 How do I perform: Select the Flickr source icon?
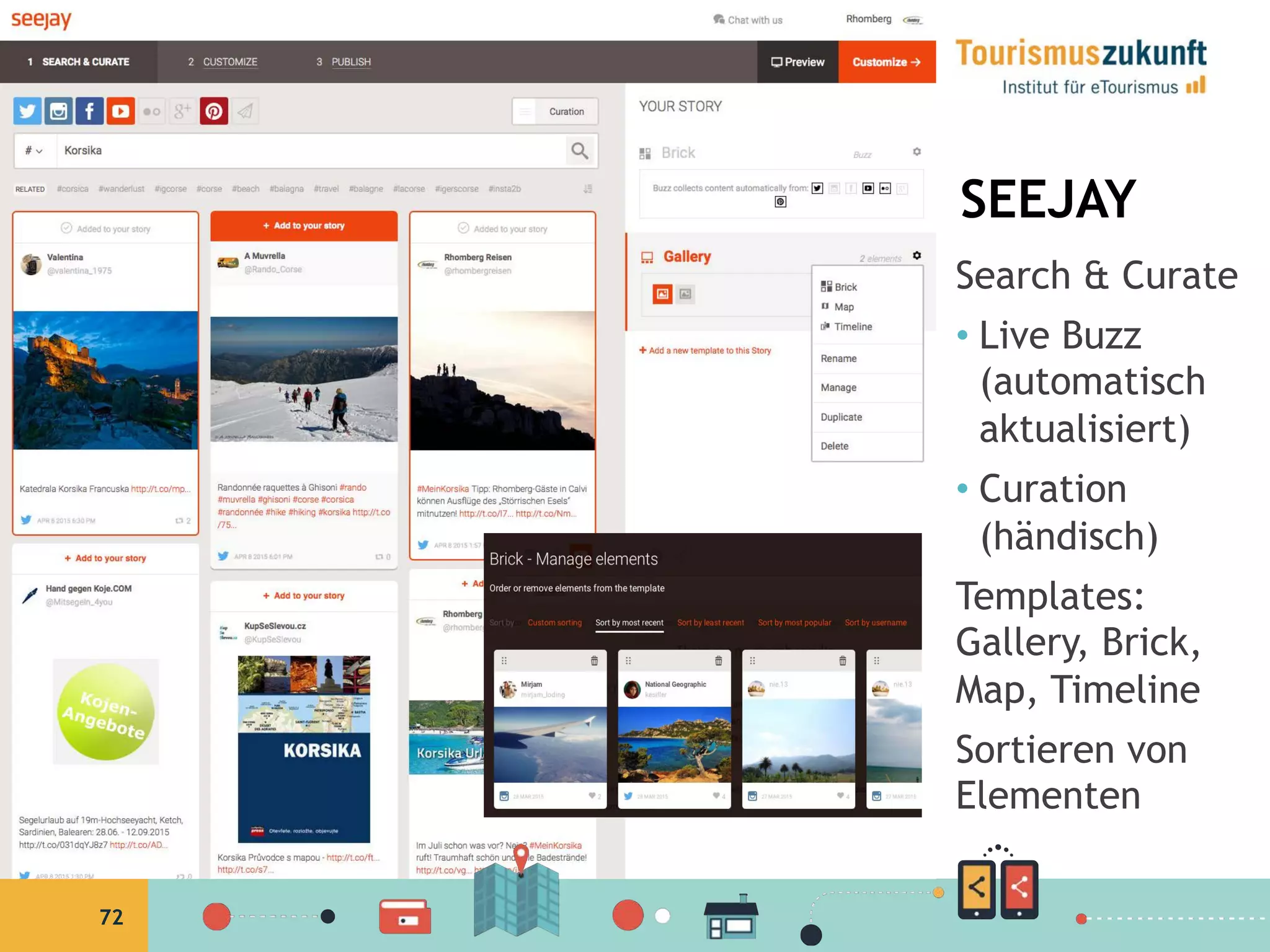(x=151, y=112)
